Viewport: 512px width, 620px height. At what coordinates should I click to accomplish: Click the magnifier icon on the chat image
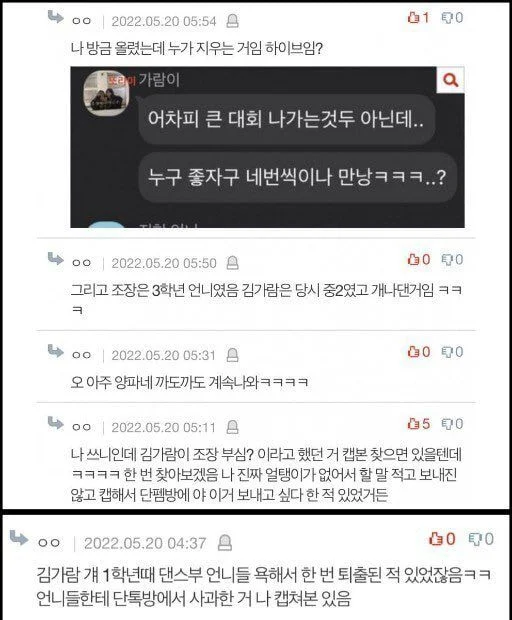click(450, 80)
